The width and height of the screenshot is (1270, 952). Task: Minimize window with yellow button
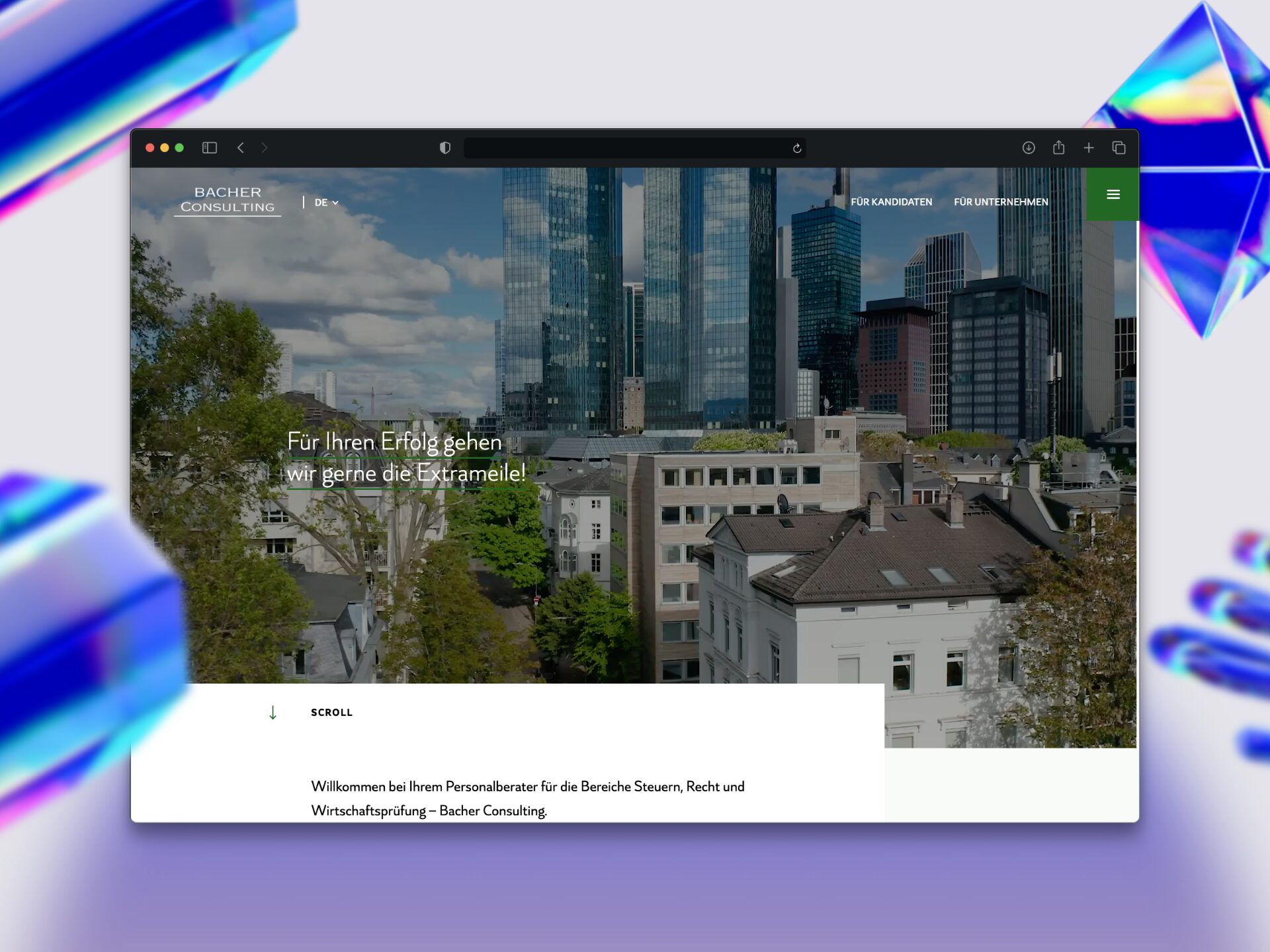point(165,147)
